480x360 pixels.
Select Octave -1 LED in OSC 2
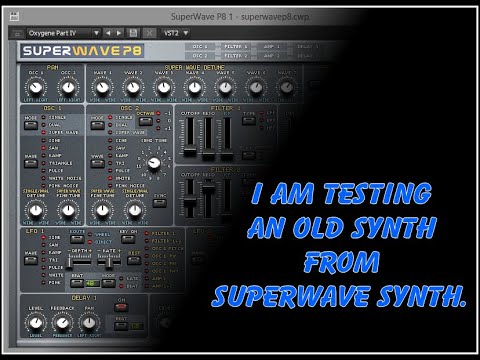pyautogui.click(x=158, y=113)
